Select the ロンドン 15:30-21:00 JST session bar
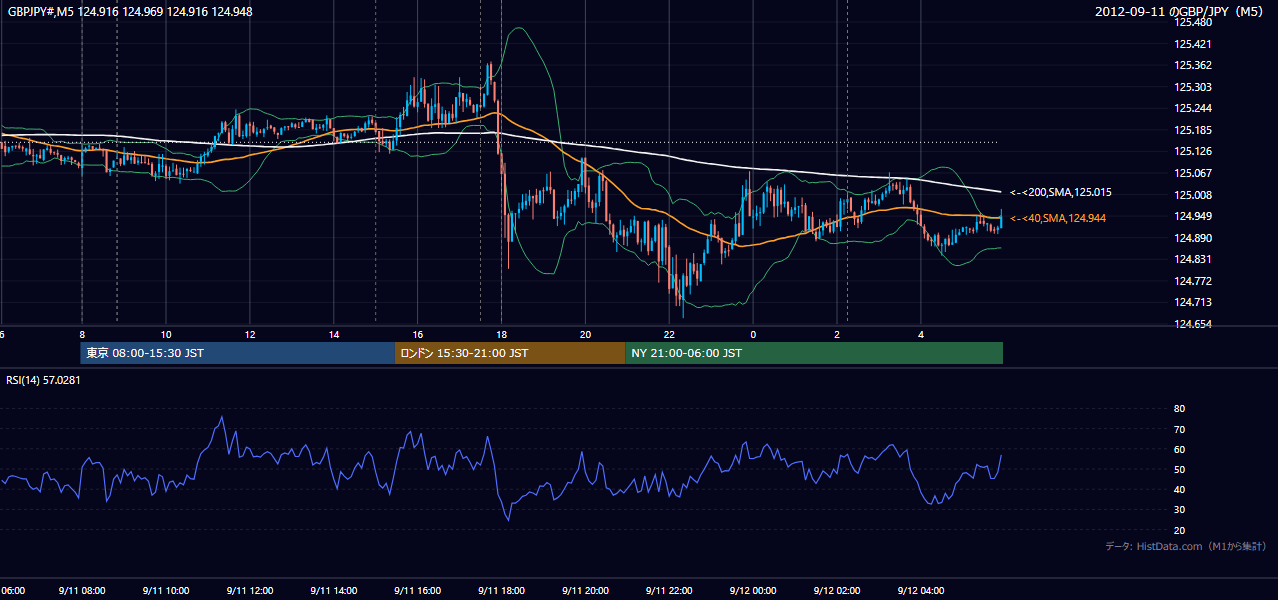The image size is (1278, 600). 510,353
